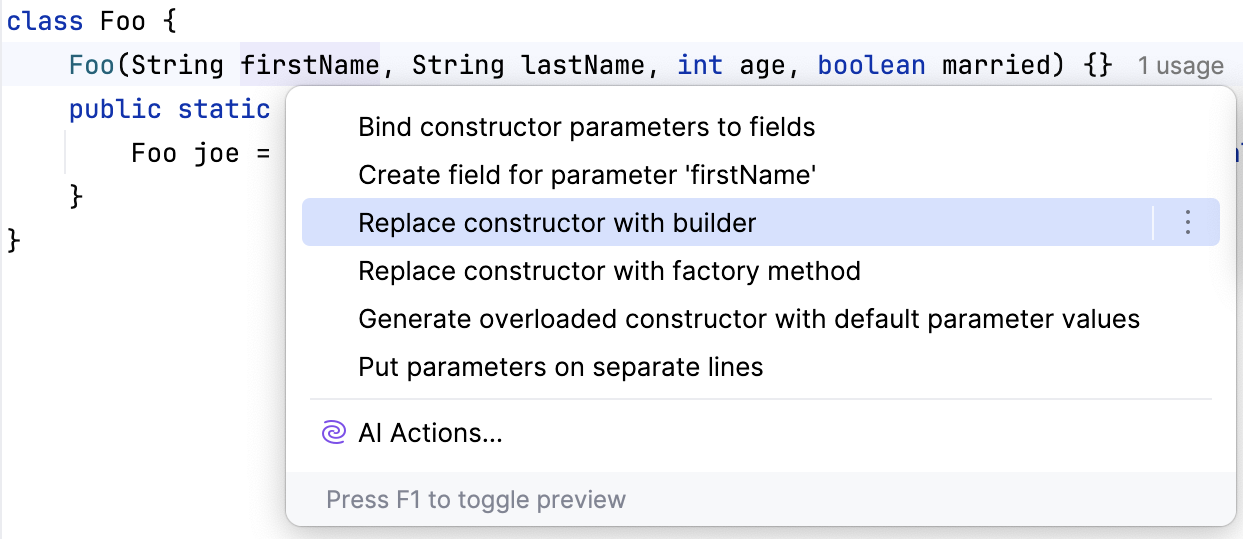The width and height of the screenshot is (1243, 539).
Task: Click the Foo class name after class keyword
Action: pyautogui.click(x=123, y=22)
